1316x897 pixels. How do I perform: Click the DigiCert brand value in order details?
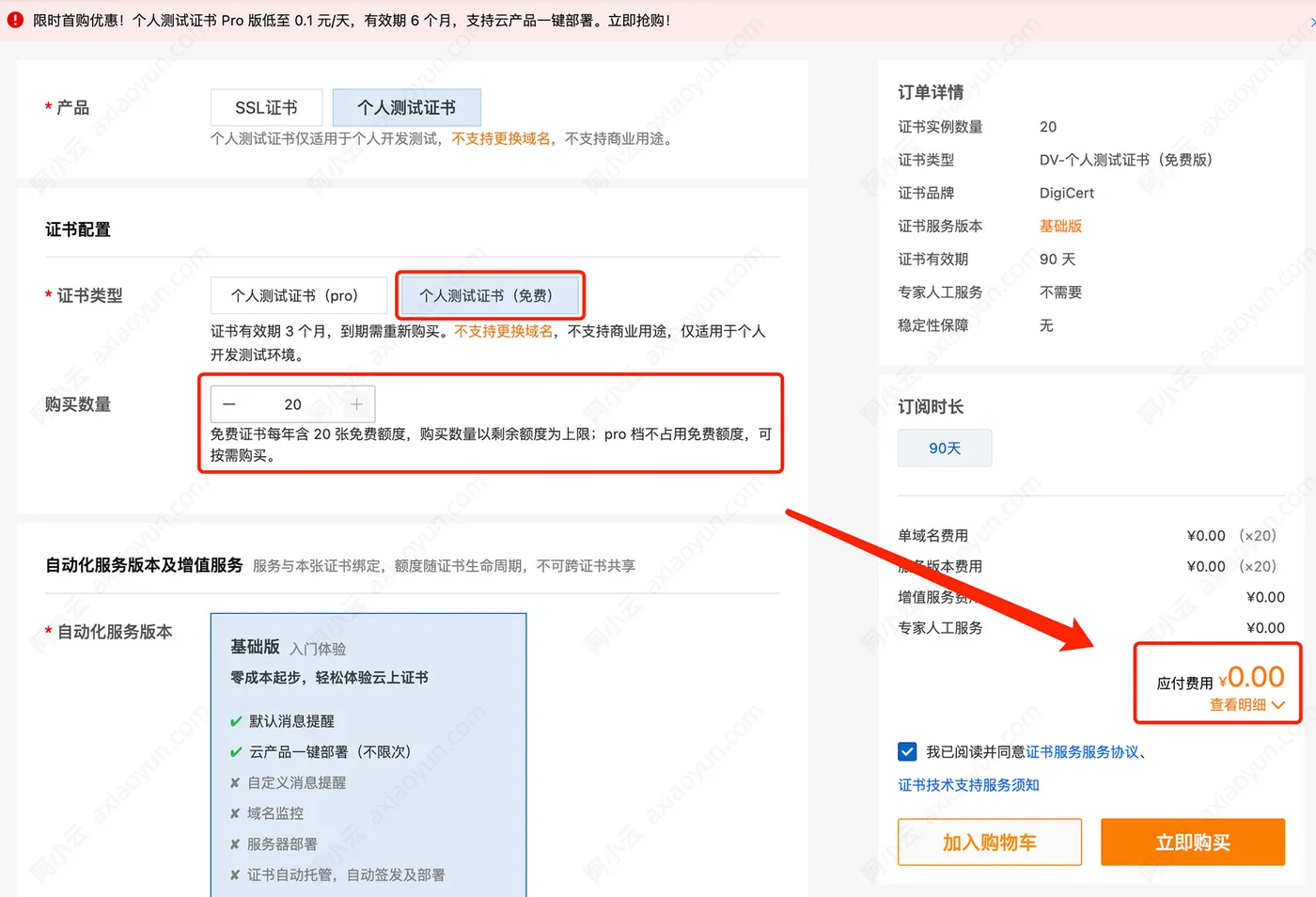click(x=1067, y=193)
